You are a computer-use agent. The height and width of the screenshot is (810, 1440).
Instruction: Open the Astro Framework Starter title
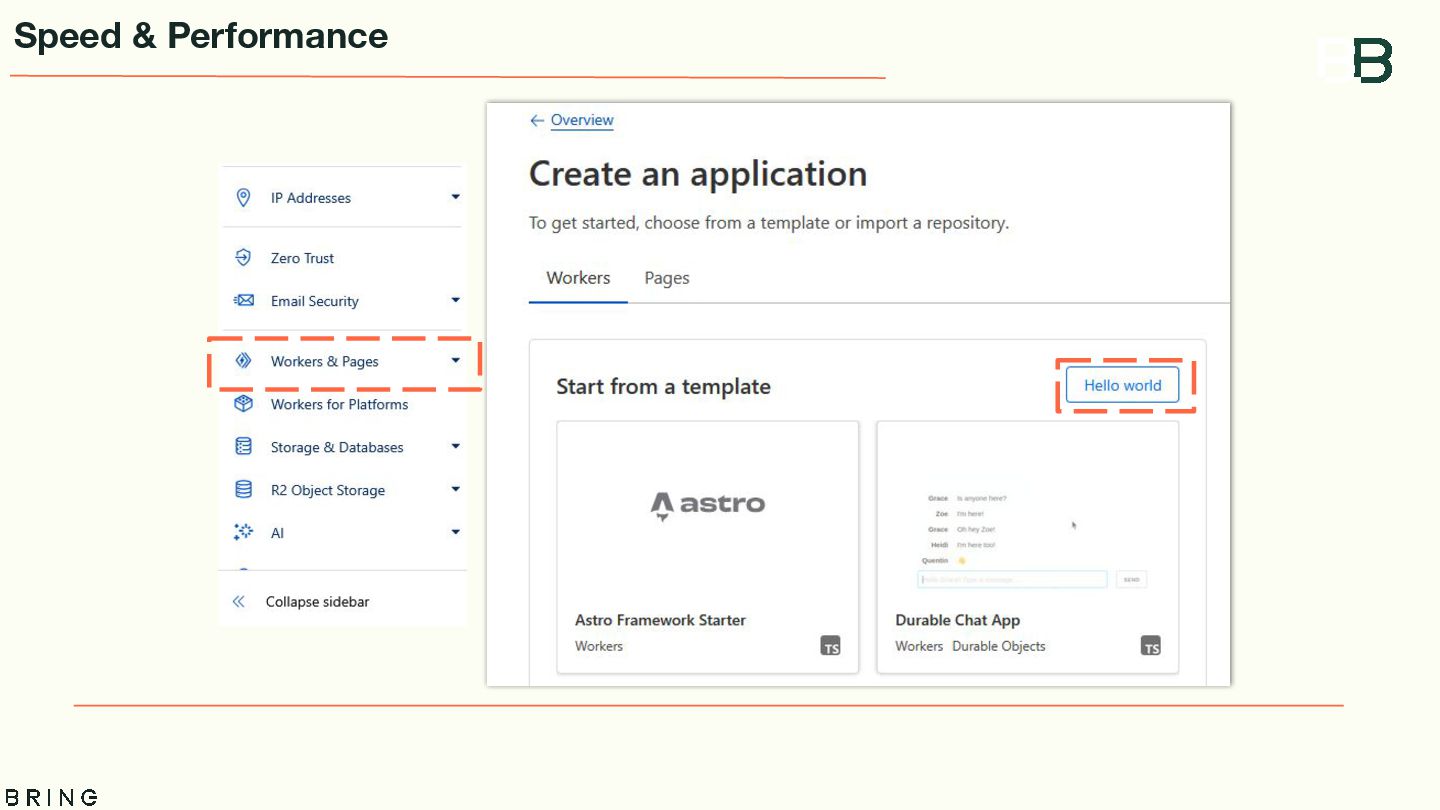coord(660,620)
